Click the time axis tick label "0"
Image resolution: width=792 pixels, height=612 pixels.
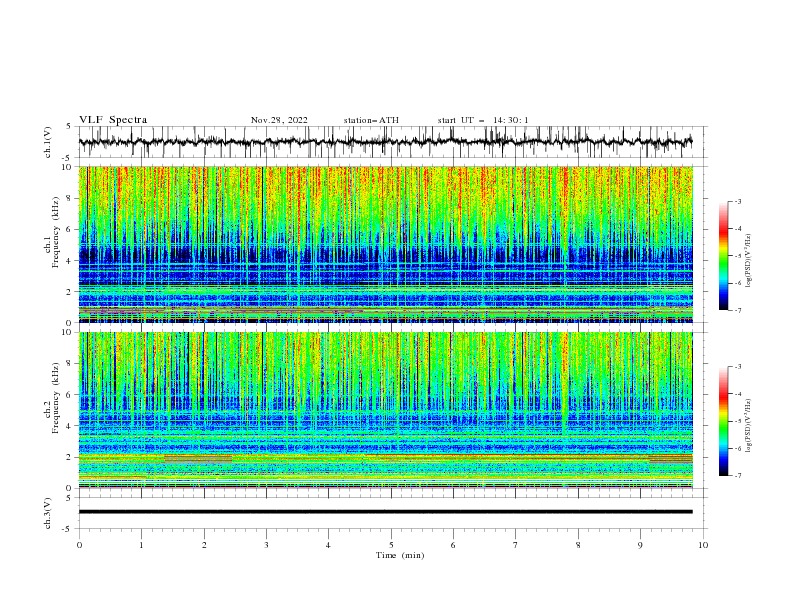click(79, 545)
